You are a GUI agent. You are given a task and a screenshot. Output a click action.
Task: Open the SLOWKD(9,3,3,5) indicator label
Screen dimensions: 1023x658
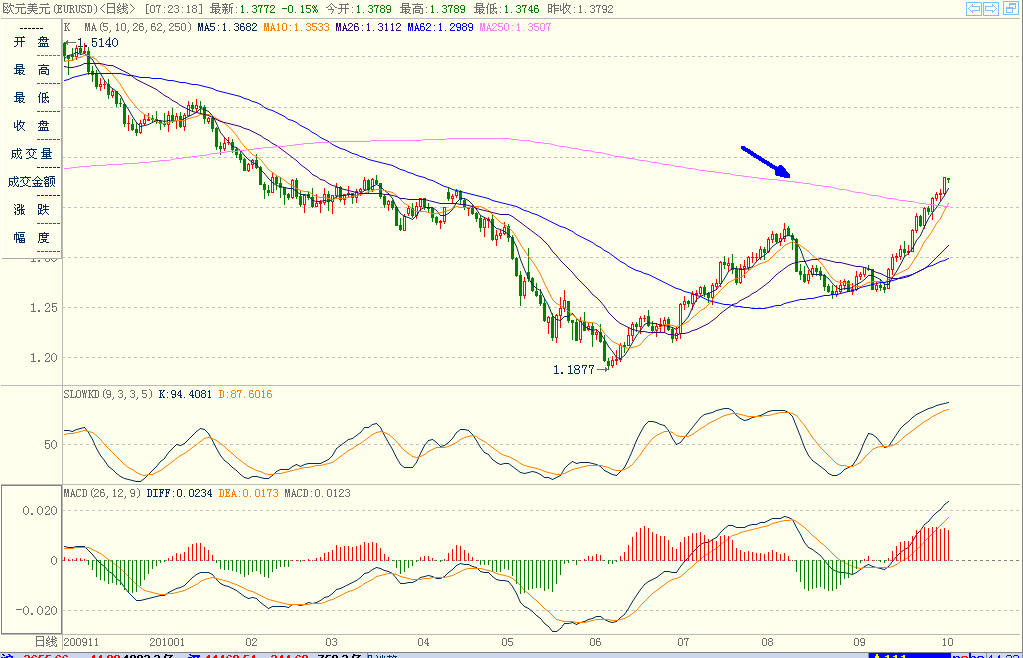(108, 395)
